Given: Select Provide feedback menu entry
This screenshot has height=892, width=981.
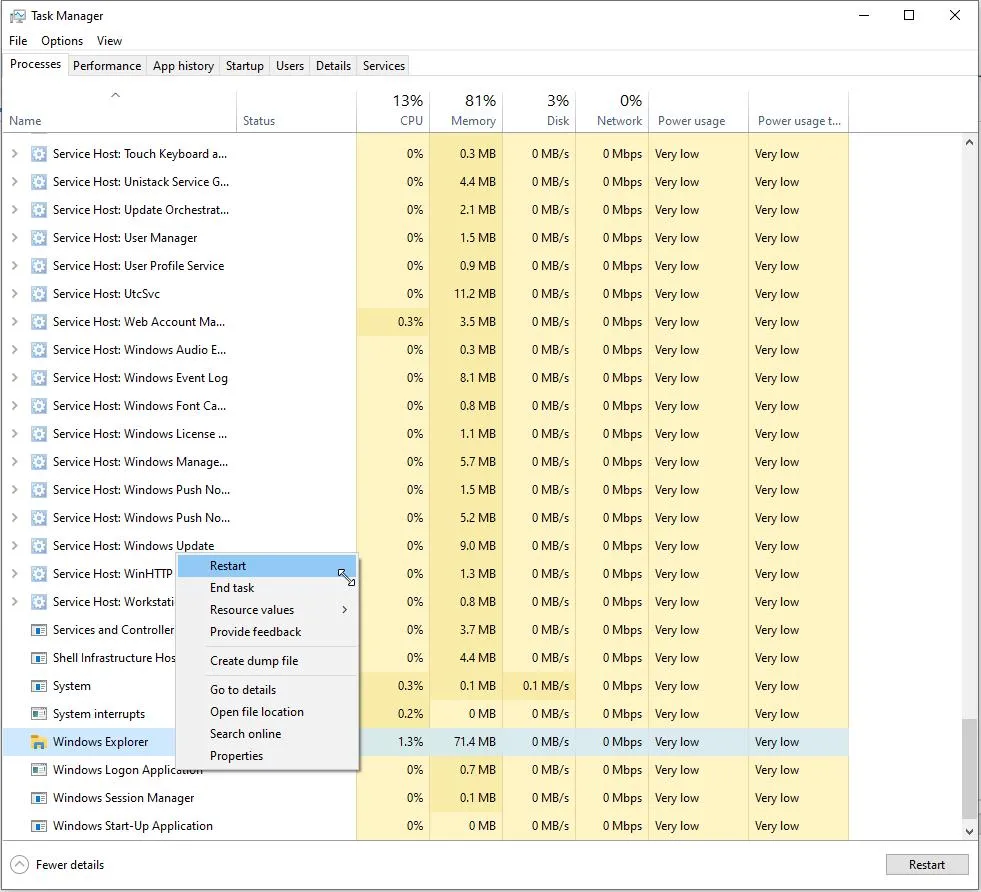Looking at the screenshot, I should pyautogui.click(x=267, y=632).
